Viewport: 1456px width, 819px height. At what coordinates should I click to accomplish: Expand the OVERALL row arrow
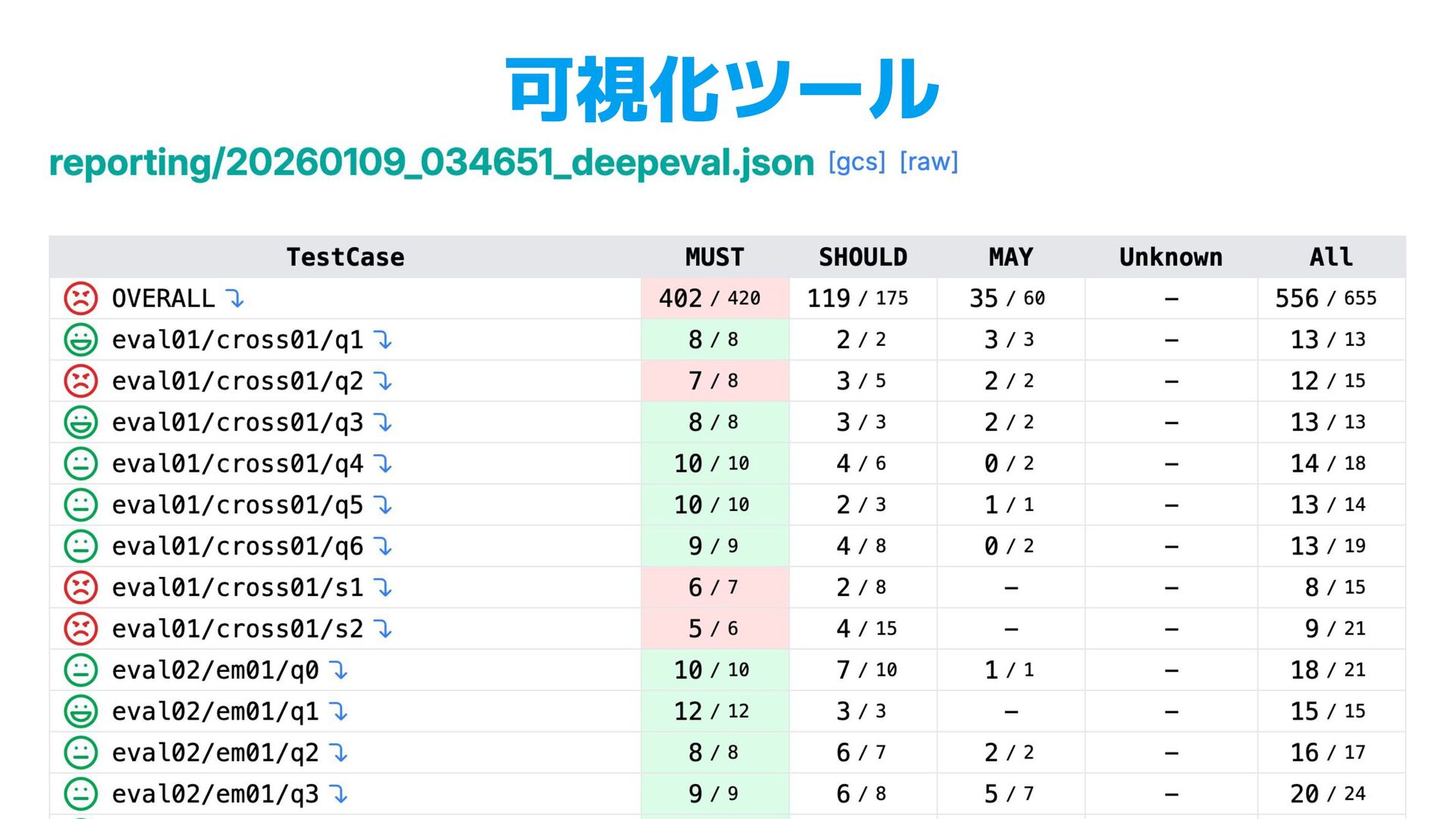[235, 299]
